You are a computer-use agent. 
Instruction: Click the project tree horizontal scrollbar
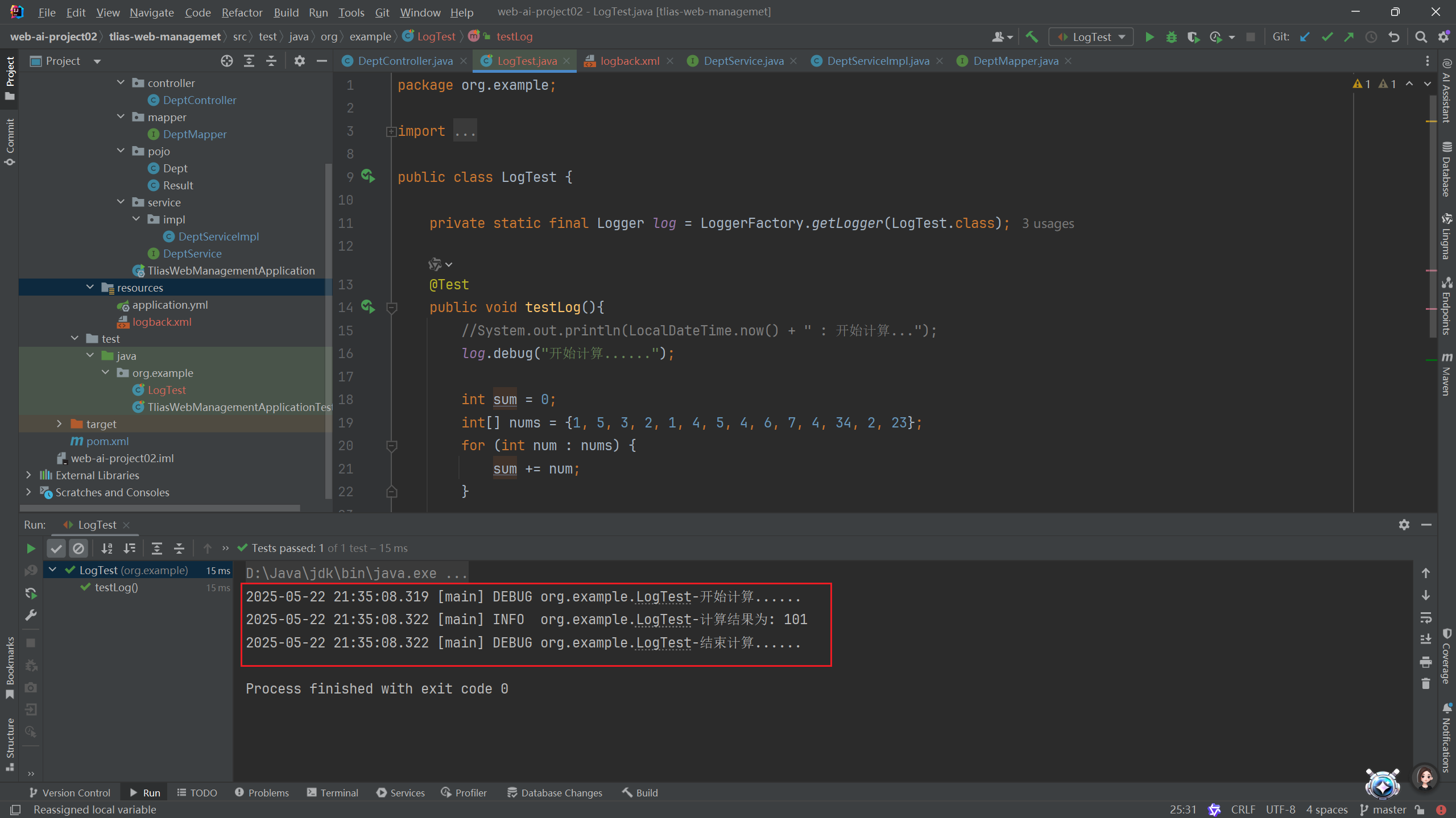pyautogui.click(x=159, y=508)
